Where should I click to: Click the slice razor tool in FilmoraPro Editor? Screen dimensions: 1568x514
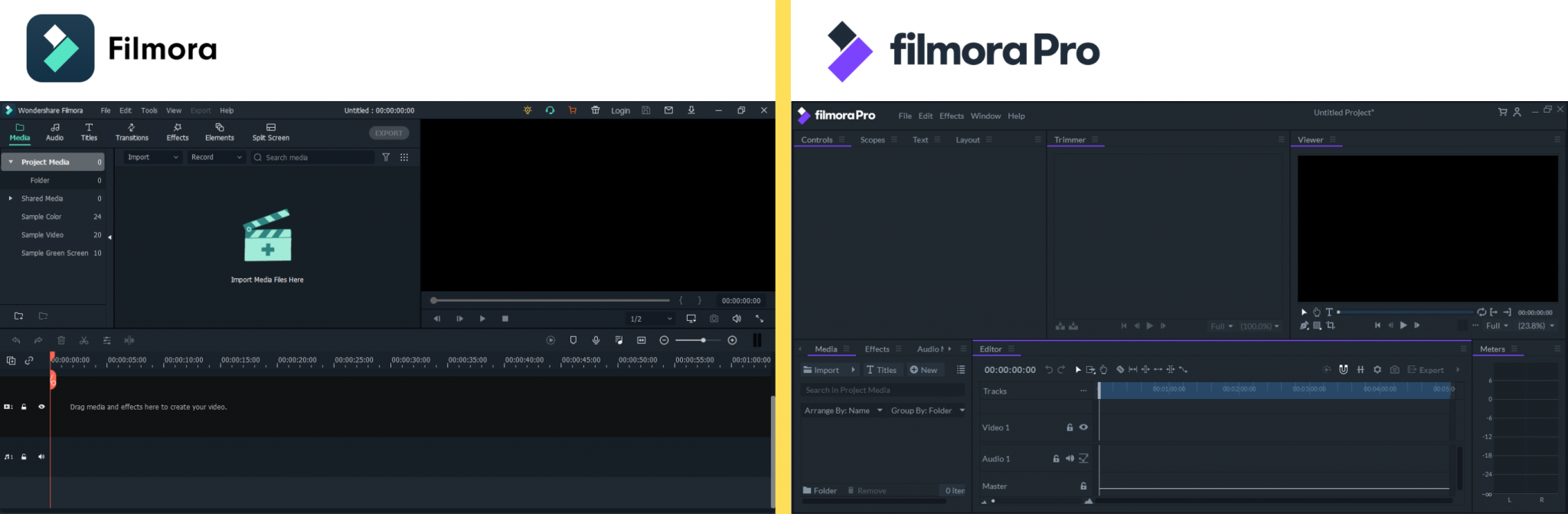point(1120,369)
